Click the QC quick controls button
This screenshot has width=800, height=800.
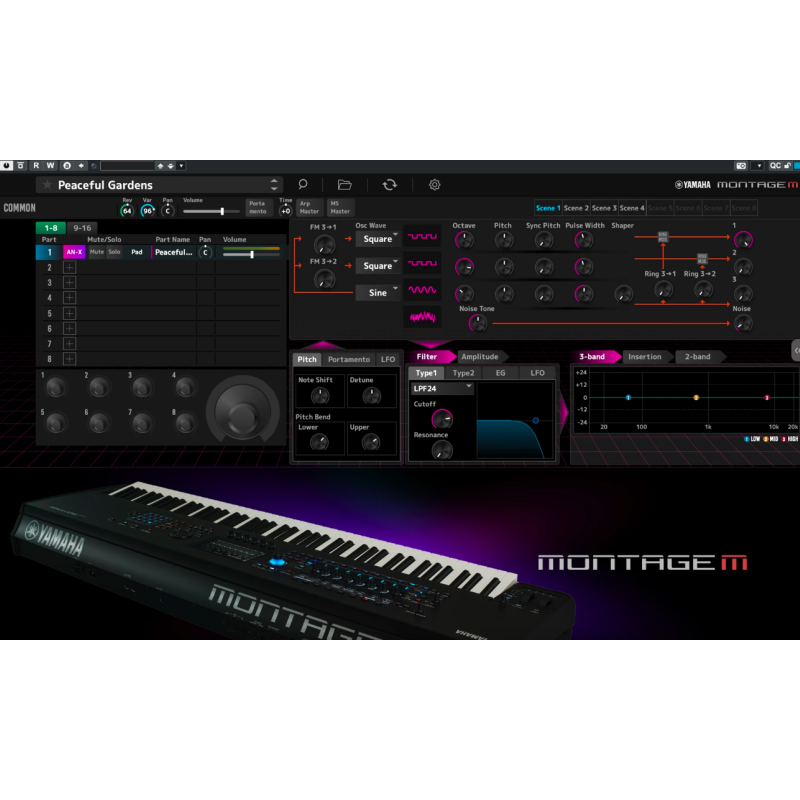click(x=775, y=165)
